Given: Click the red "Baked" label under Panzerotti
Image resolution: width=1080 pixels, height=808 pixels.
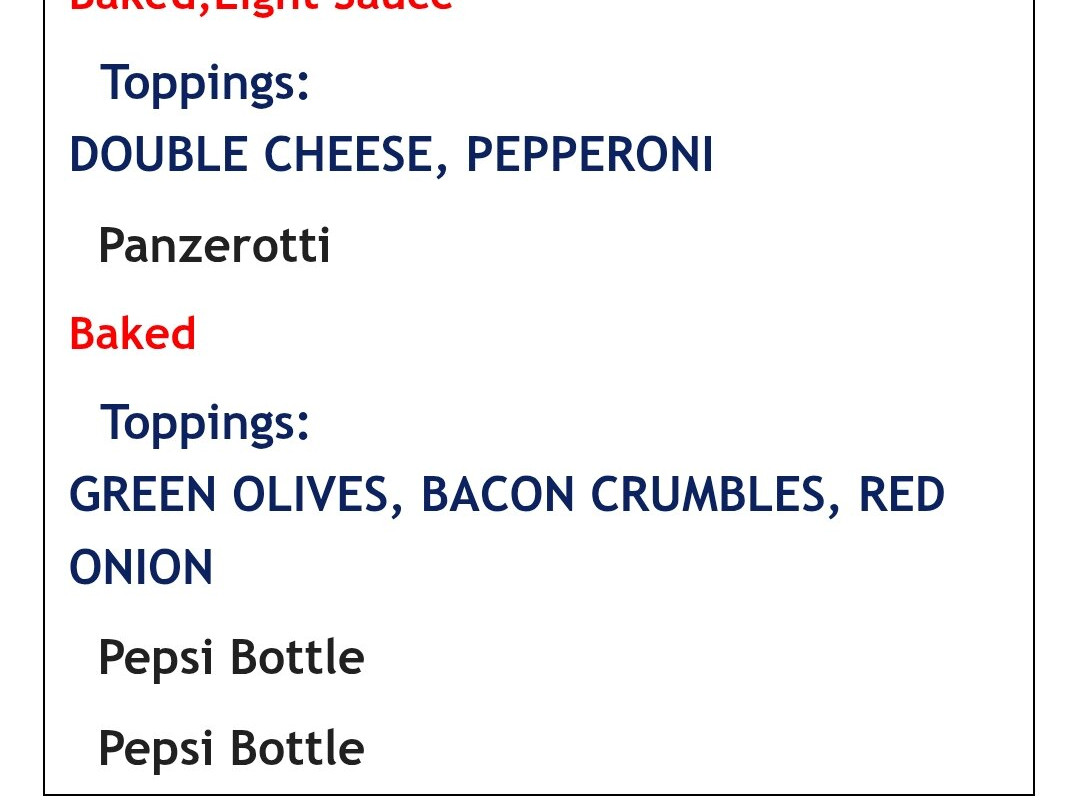Looking at the screenshot, I should (132, 334).
